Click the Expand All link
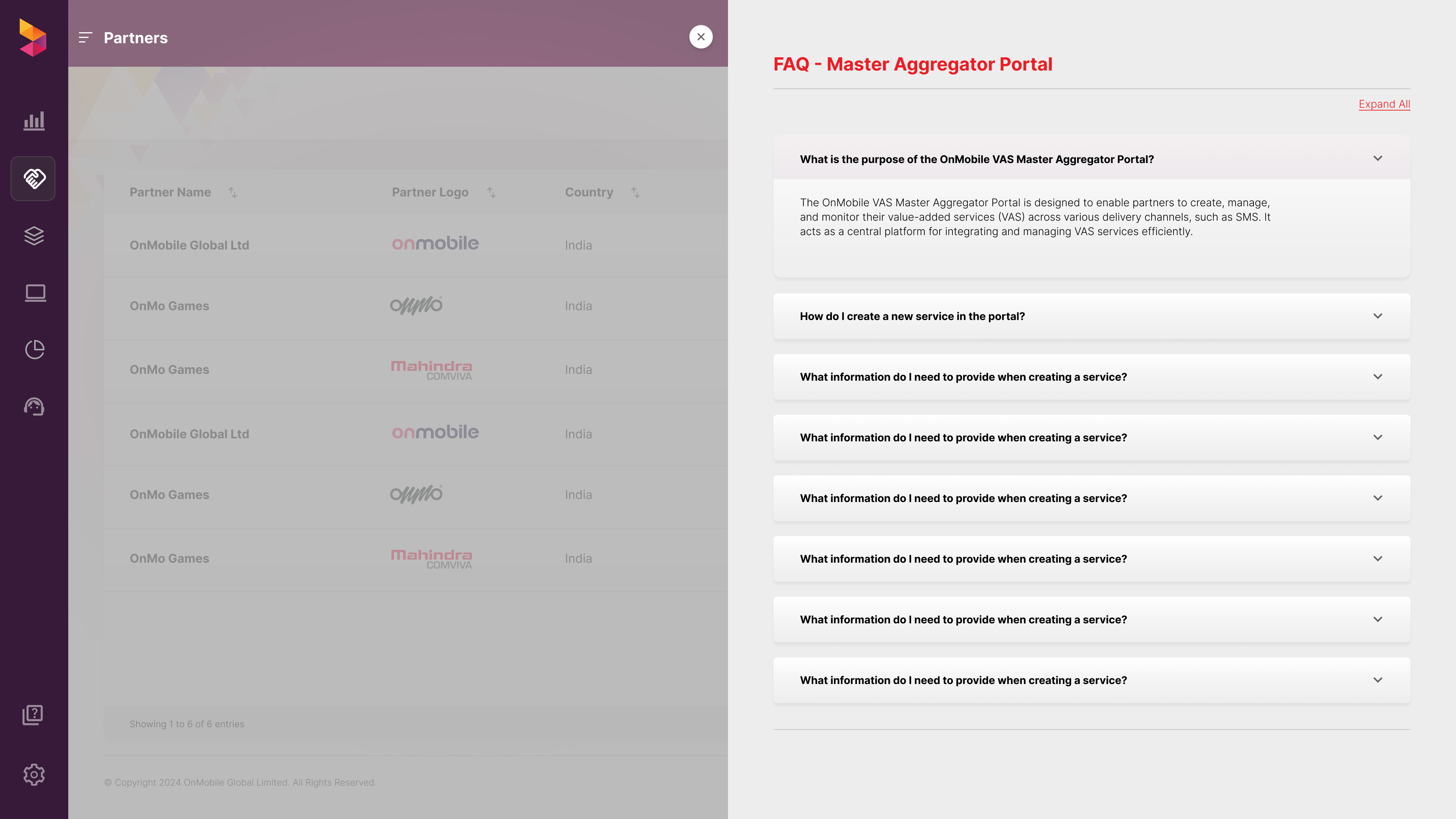1456x819 pixels. click(1384, 104)
